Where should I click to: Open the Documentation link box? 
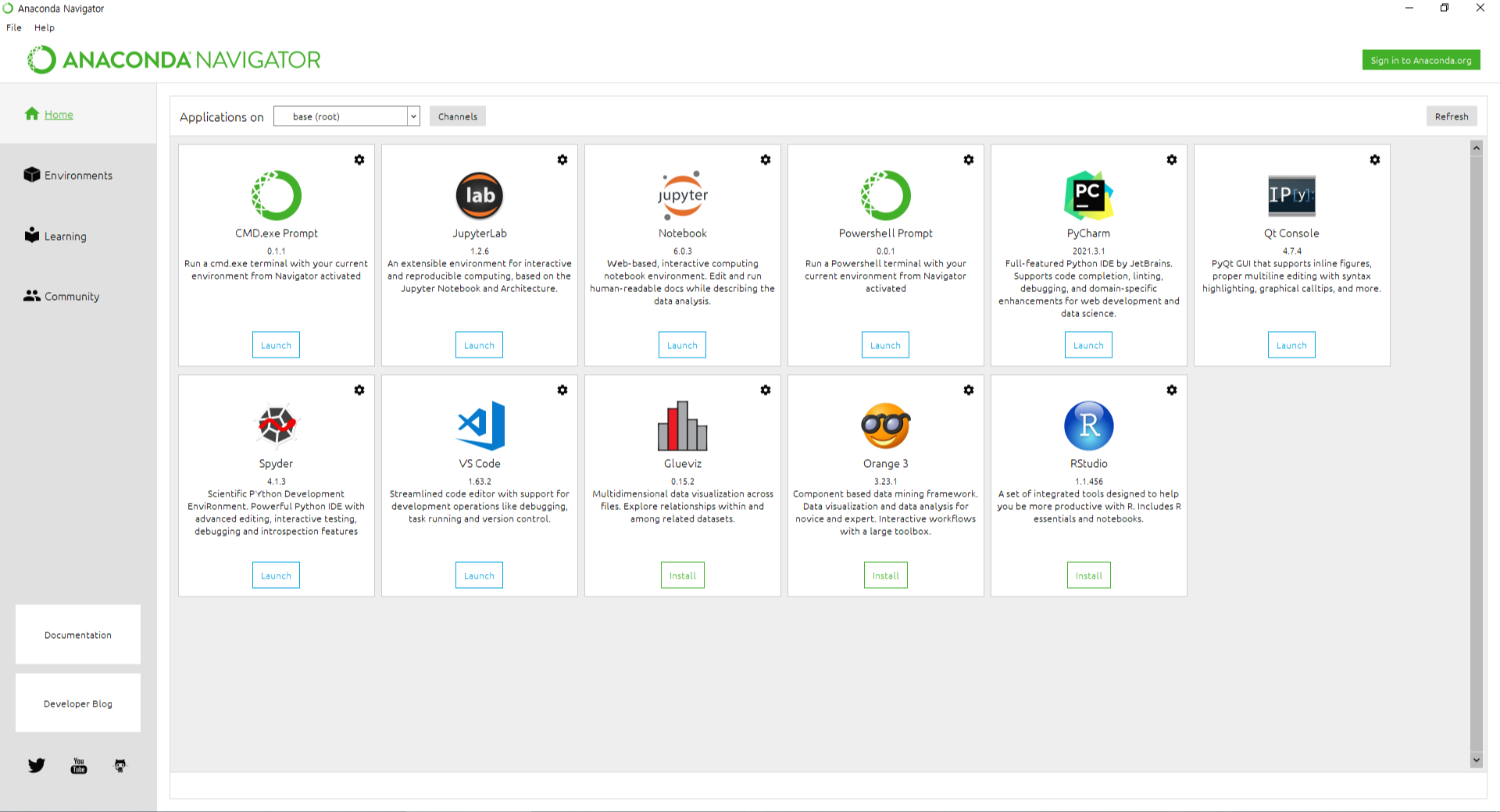78,635
